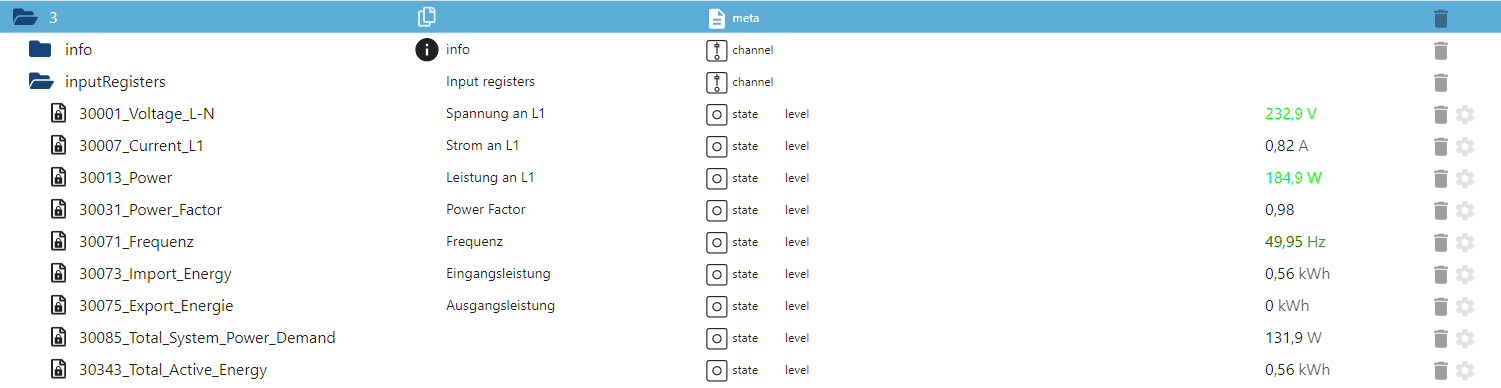Image resolution: width=1501 pixels, height=388 pixels.
Task: Click the copy icon in the 3 row
Action: (427, 17)
